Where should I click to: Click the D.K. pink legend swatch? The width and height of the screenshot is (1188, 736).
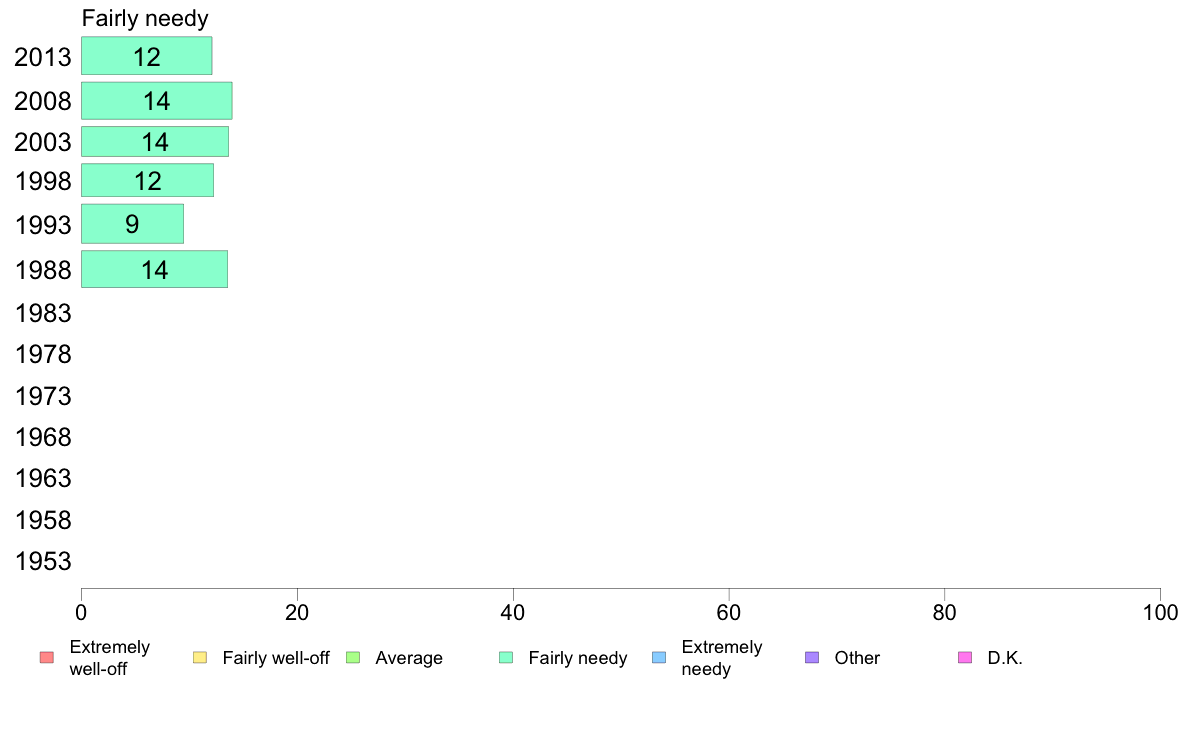pyautogui.click(x=965, y=657)
